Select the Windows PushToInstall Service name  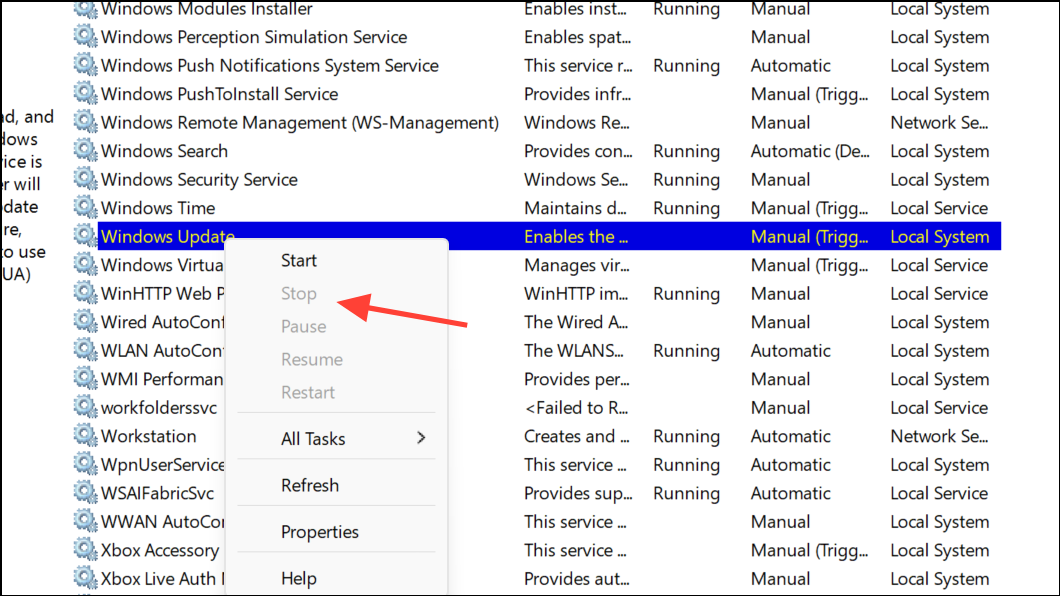pyautogui.click(x=220, y=94)
